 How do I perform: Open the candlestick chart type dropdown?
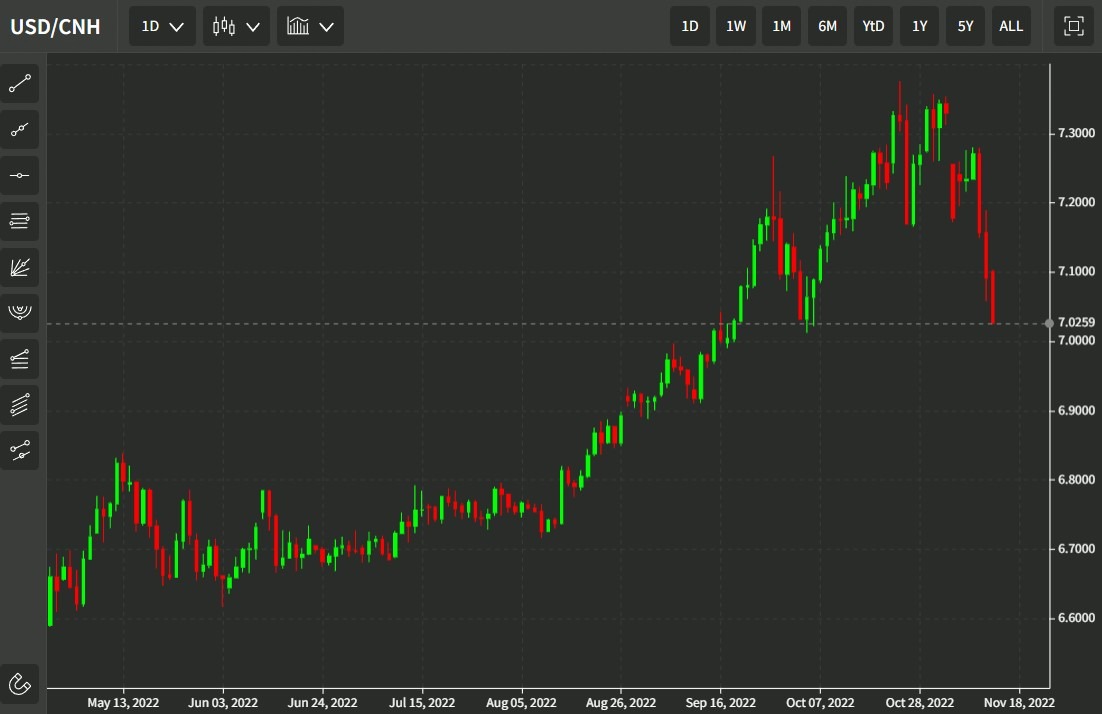pos(236,27)
